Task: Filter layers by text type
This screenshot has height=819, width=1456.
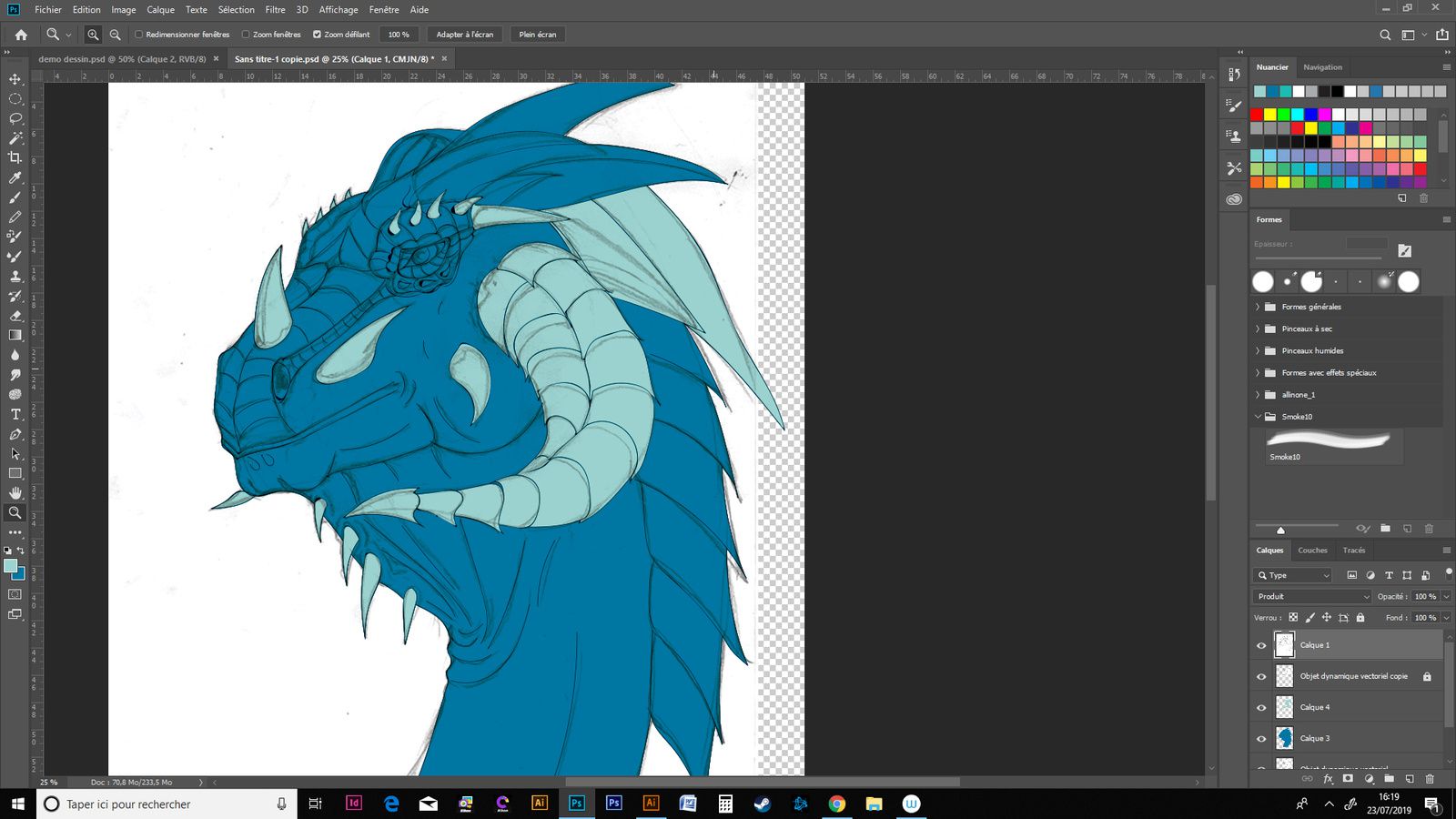Action: 1389,575
